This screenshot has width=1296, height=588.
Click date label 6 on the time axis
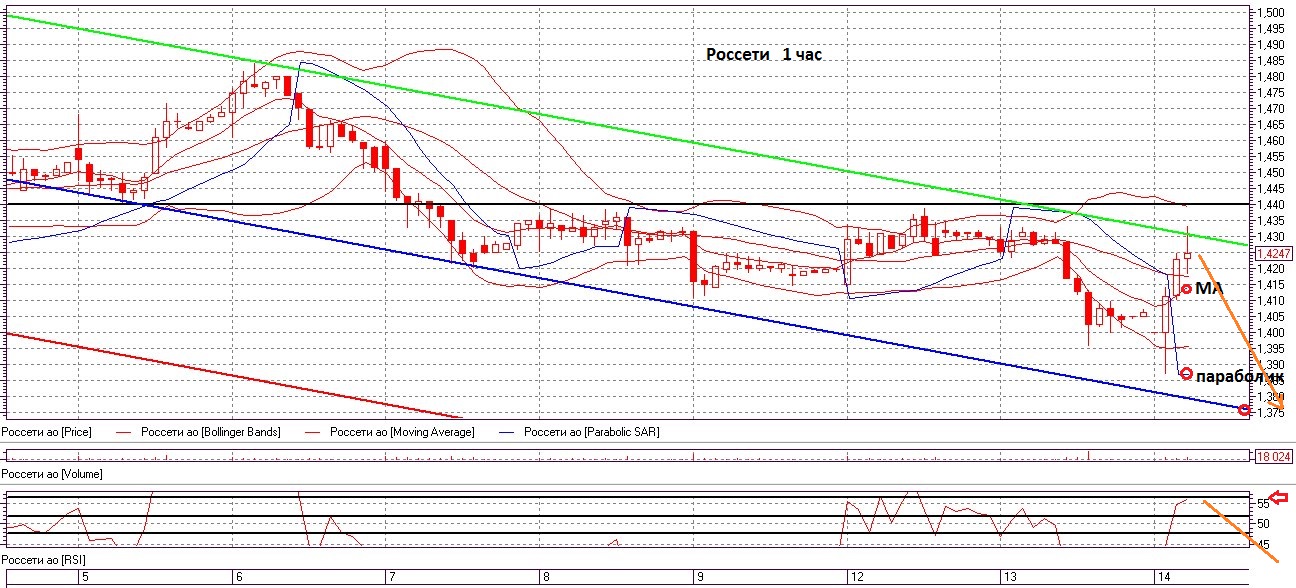point(237,577)
